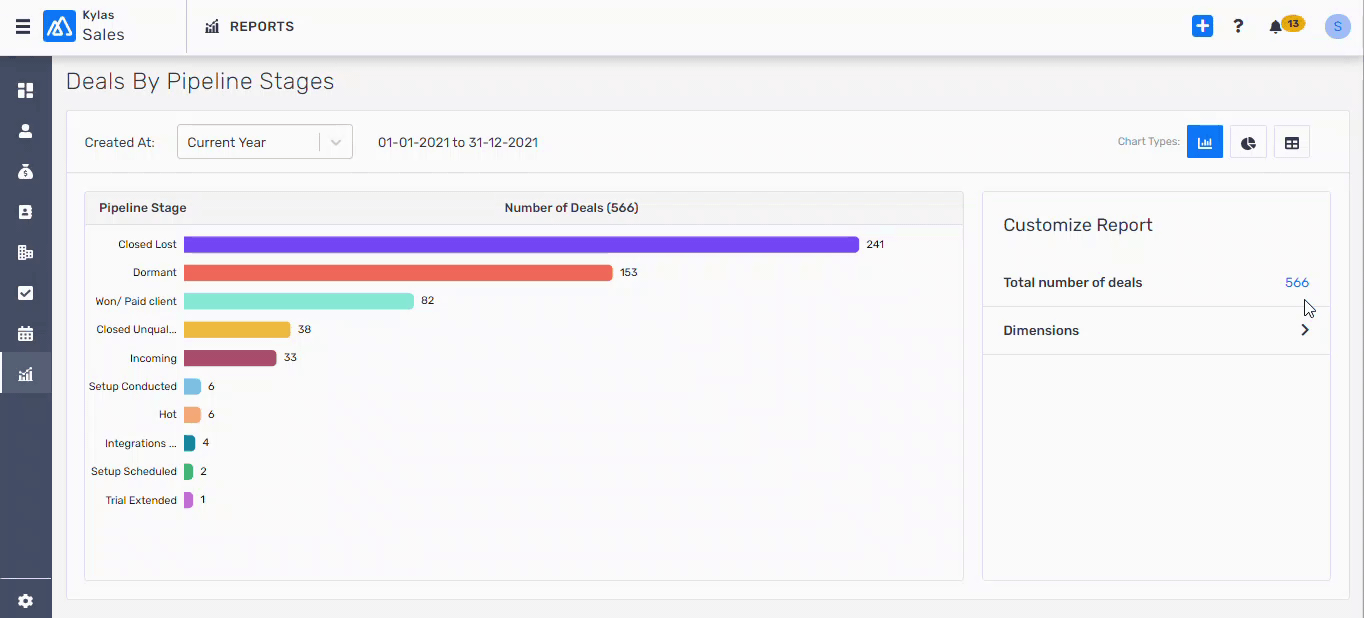Click the blue plus quick-add button
This screenshot has width=1364, height=618.
click(x=1202, y=27)
